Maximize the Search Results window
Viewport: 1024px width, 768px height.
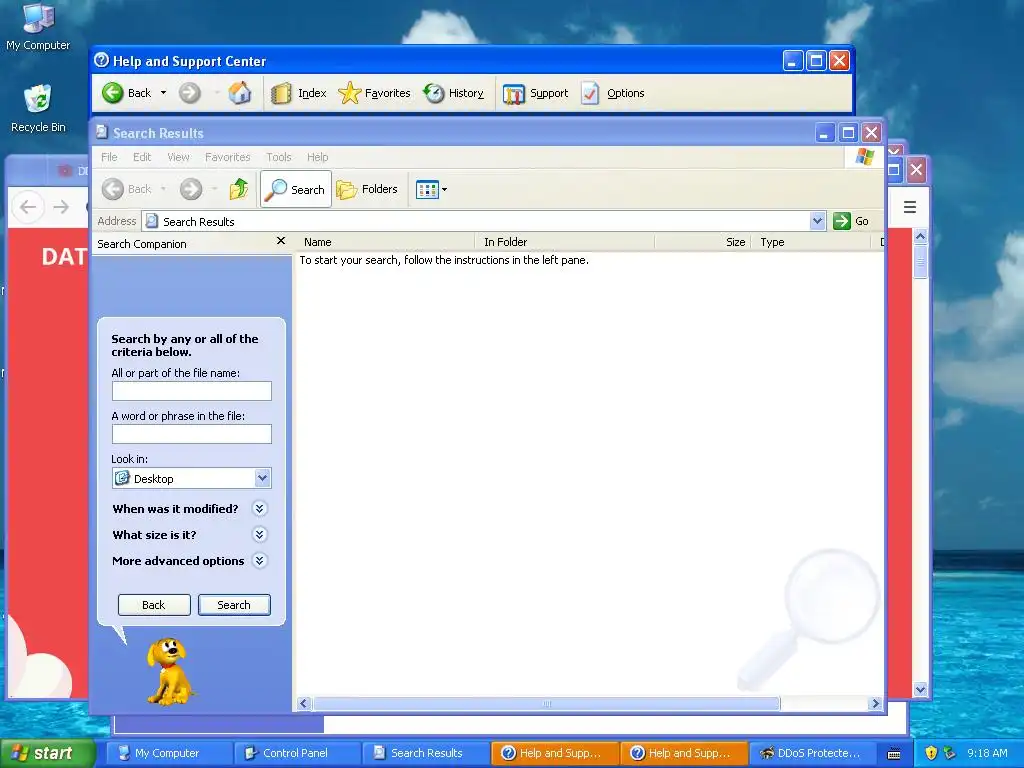coord(848,133)
